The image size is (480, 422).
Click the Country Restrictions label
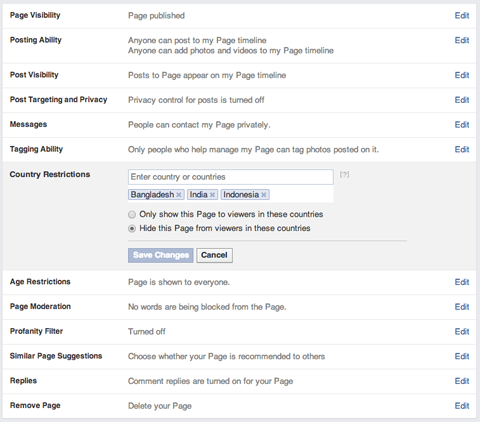pos(50,174)
